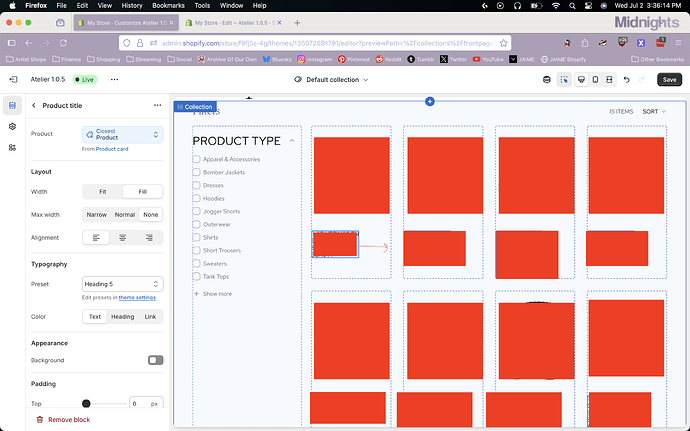Open the theme settings link
This screenshot has width=690, height=431.
pos(137,297)
